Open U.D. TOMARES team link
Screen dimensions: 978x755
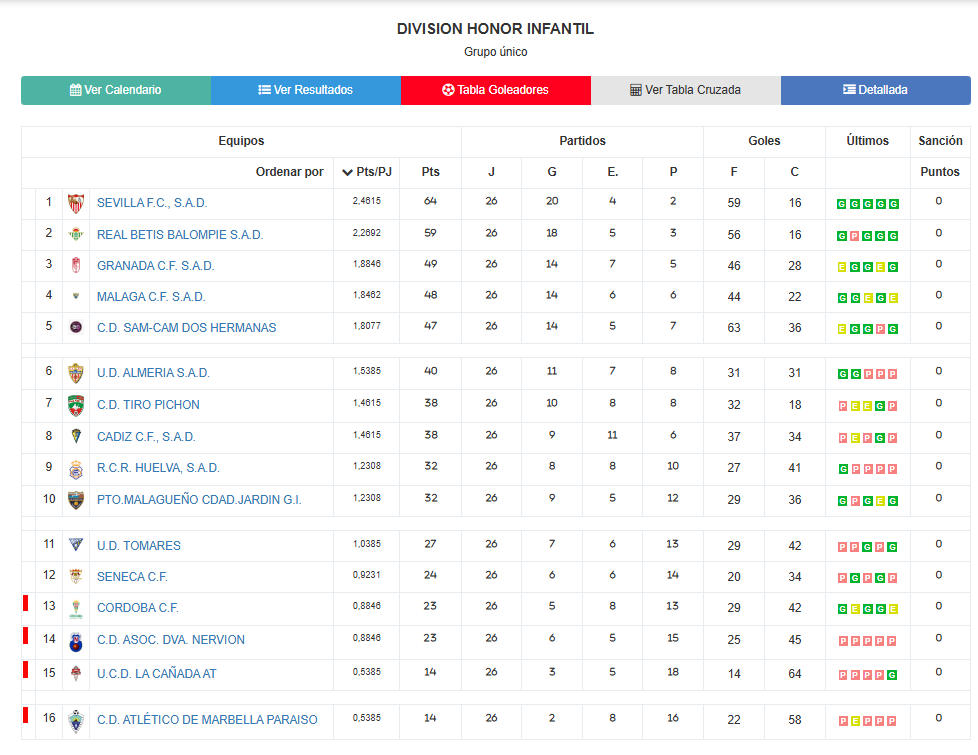138,546
